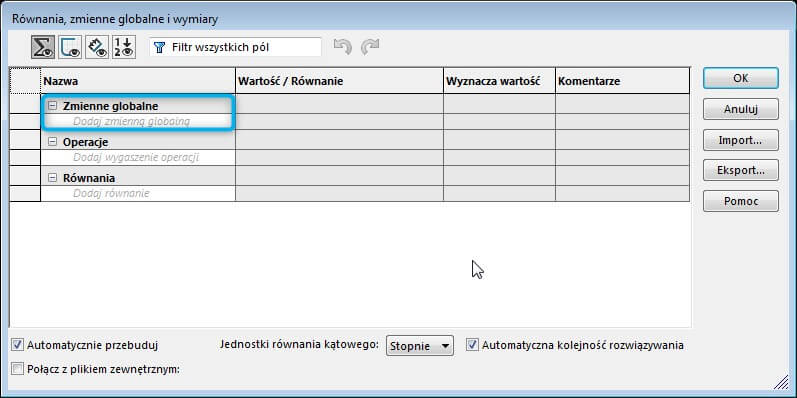797x398 pixels.
Task: Click the undo arrow icon
Action: [x=343, y=47]
